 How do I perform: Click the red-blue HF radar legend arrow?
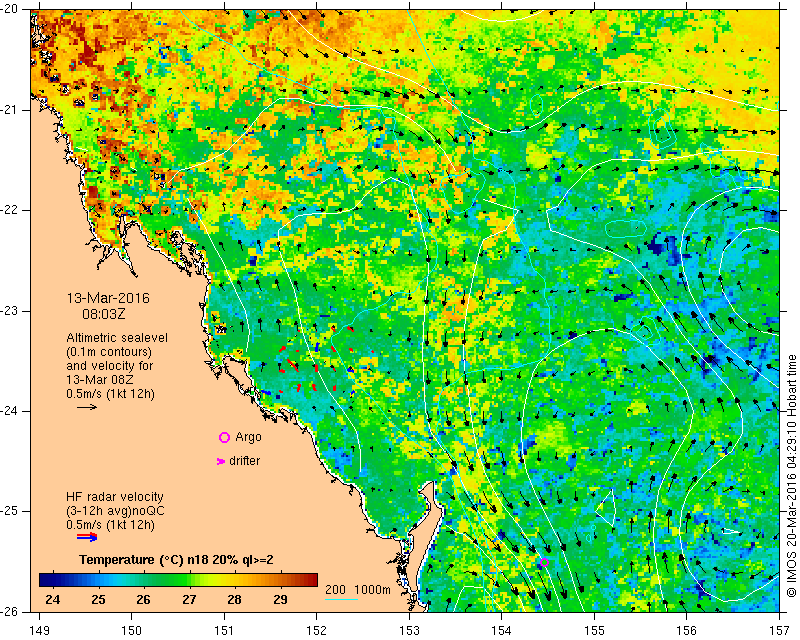click(x=87, y=537)
